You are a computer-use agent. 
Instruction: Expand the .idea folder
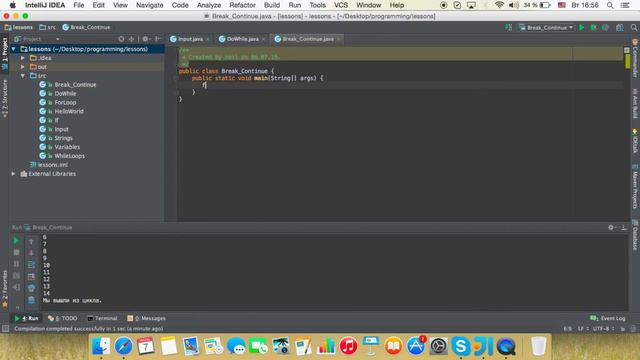click(x=23, y=58)
